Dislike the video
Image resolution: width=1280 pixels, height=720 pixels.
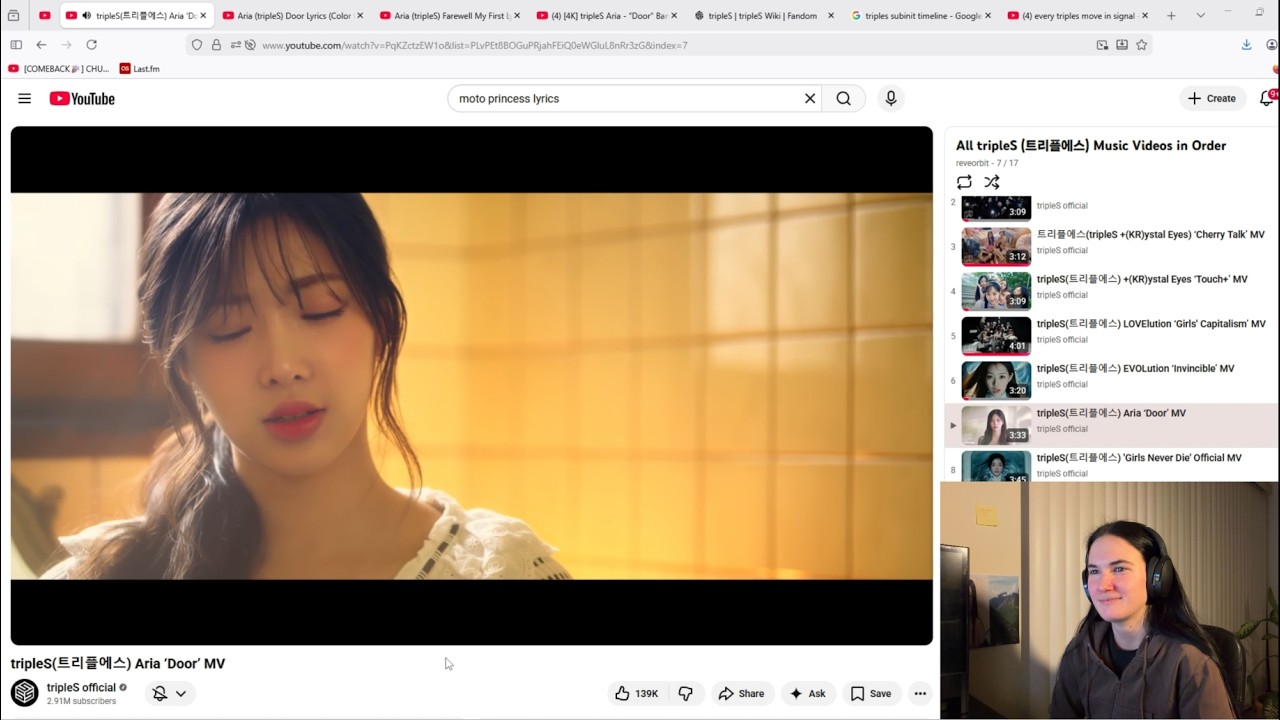(686, 693)
